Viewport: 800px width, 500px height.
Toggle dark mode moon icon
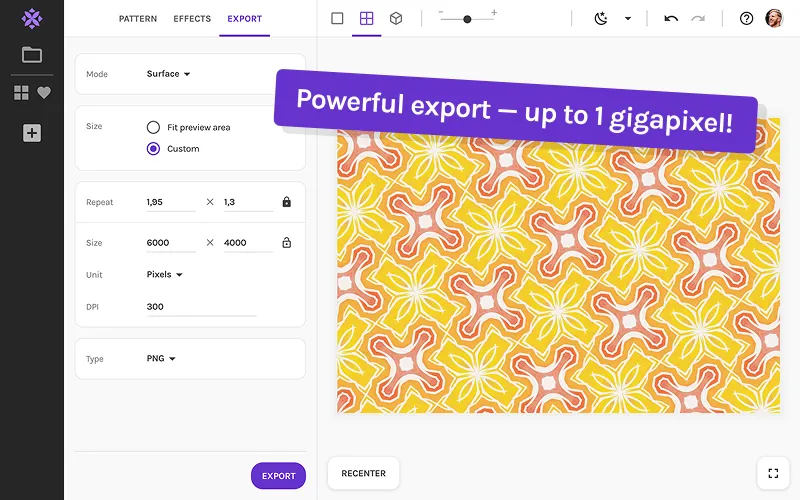601,19
